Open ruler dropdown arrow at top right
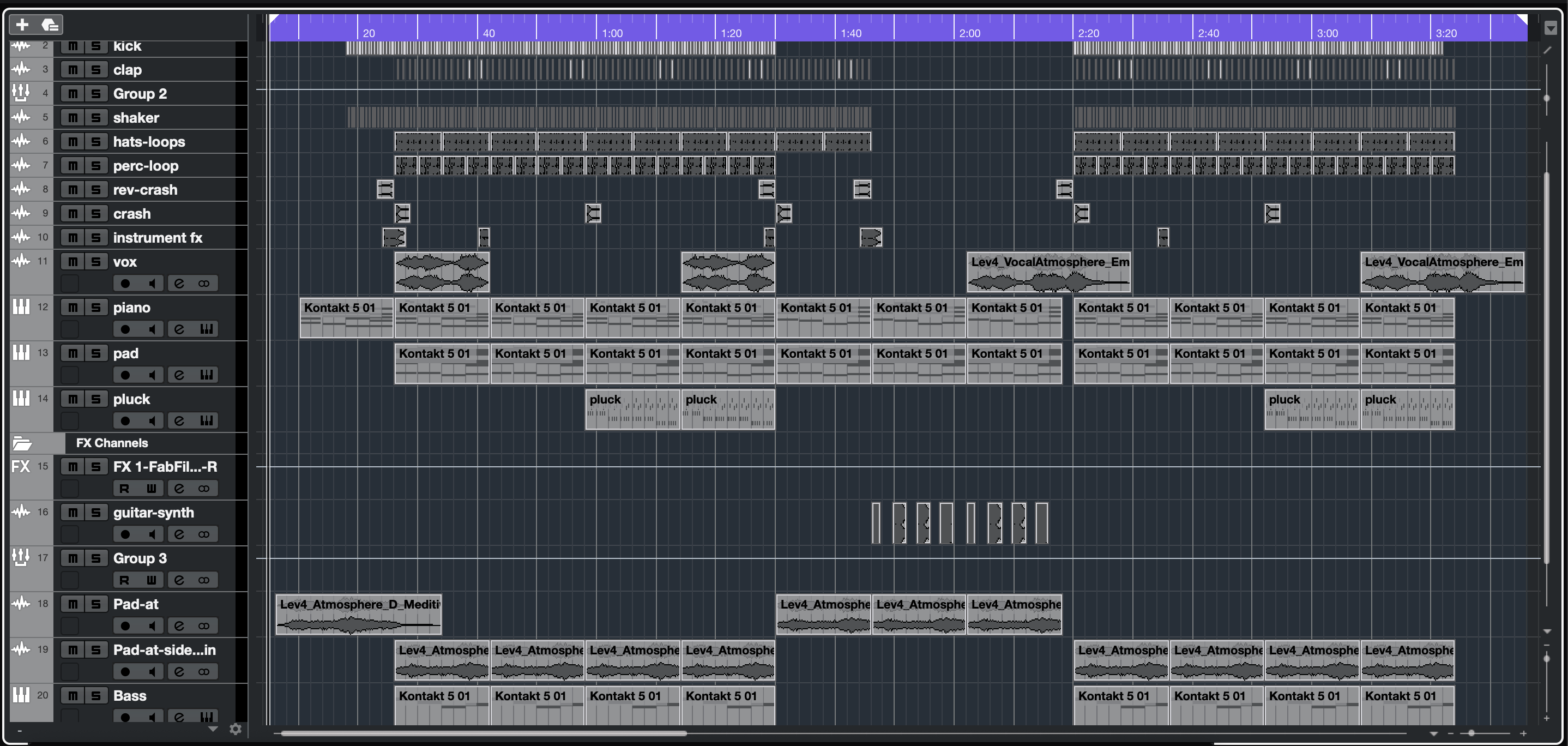This screenshot has width=1568, height=746. 1551,28
